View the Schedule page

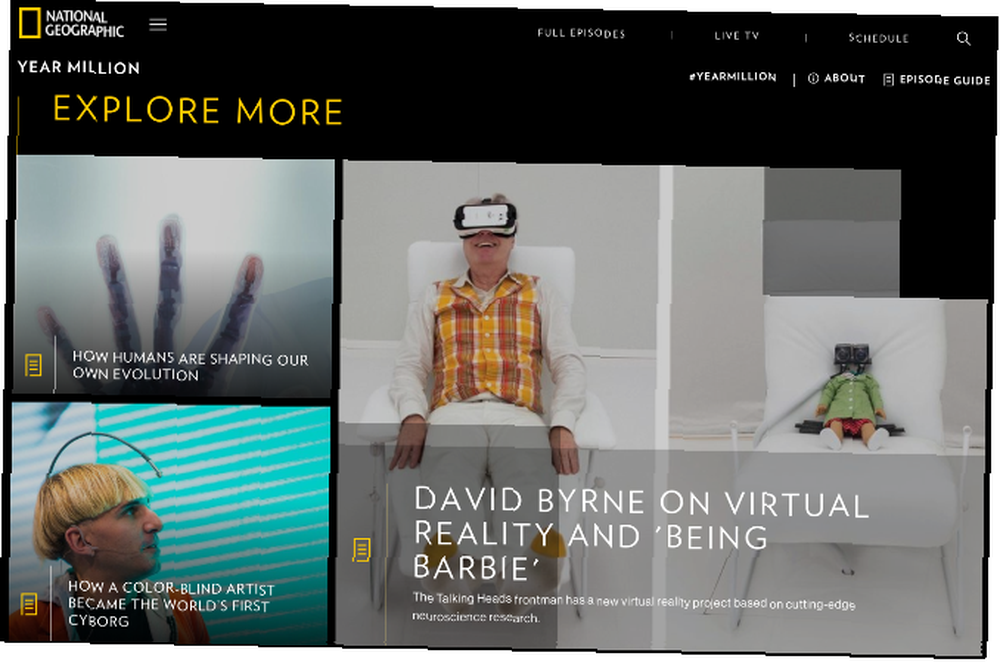(x=878, y=38)
